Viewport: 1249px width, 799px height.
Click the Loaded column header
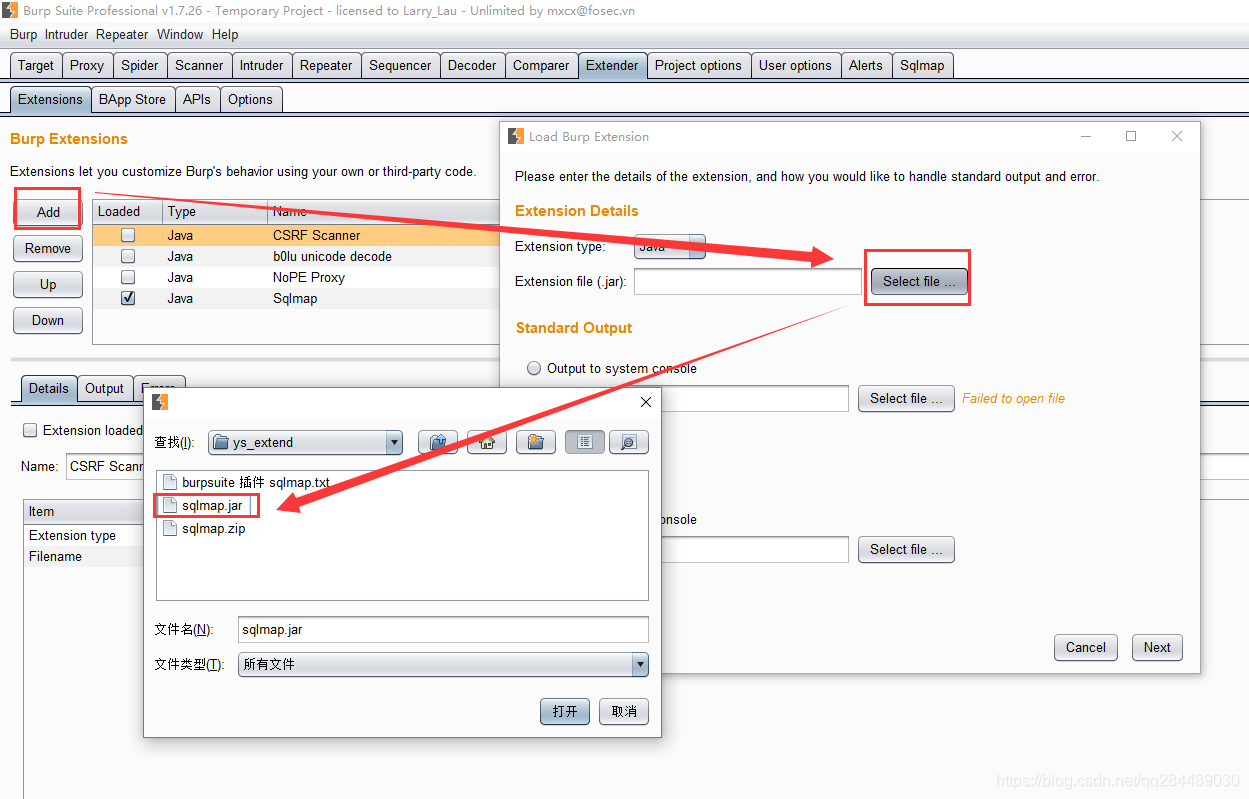click(128, 211)
